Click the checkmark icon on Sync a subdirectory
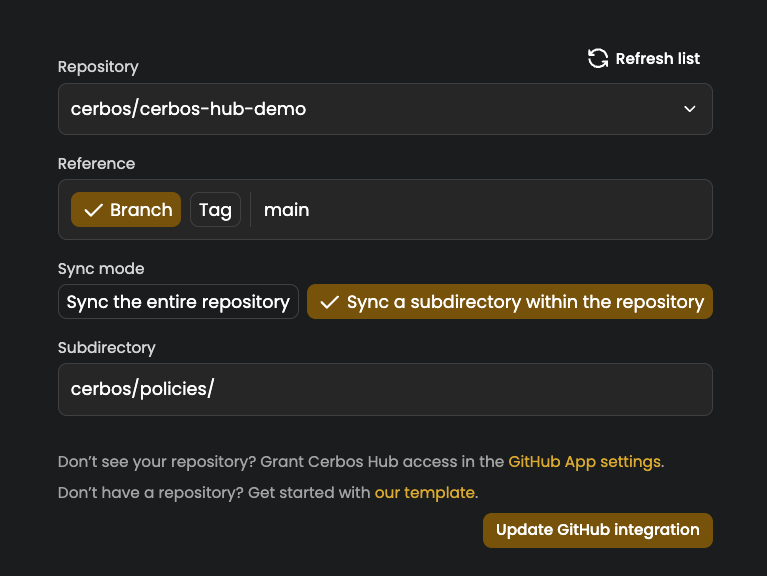 [x=329, y=302]
